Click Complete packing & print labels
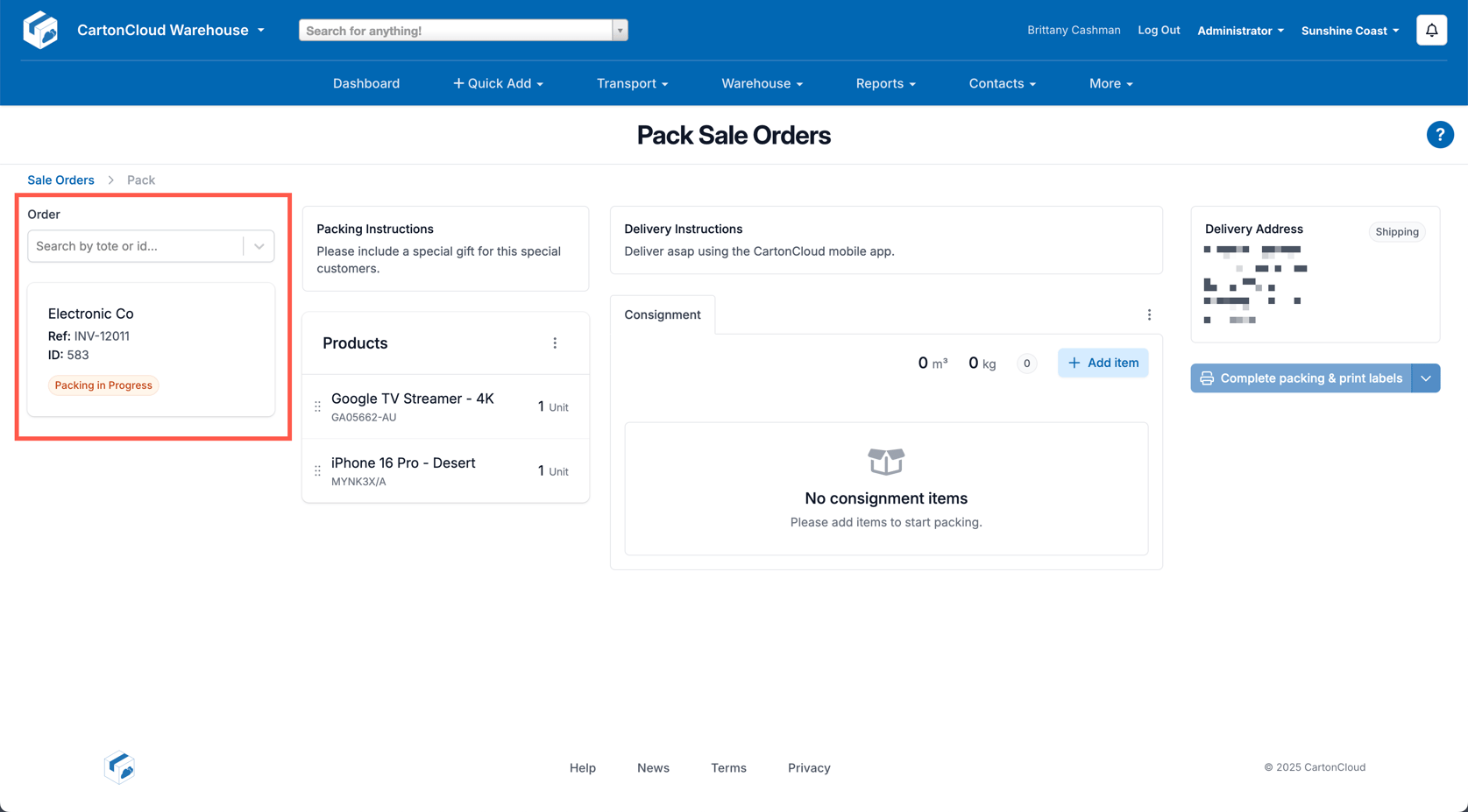The image size is (1468, 812). pyautogui.click(x=1301, y=378)
